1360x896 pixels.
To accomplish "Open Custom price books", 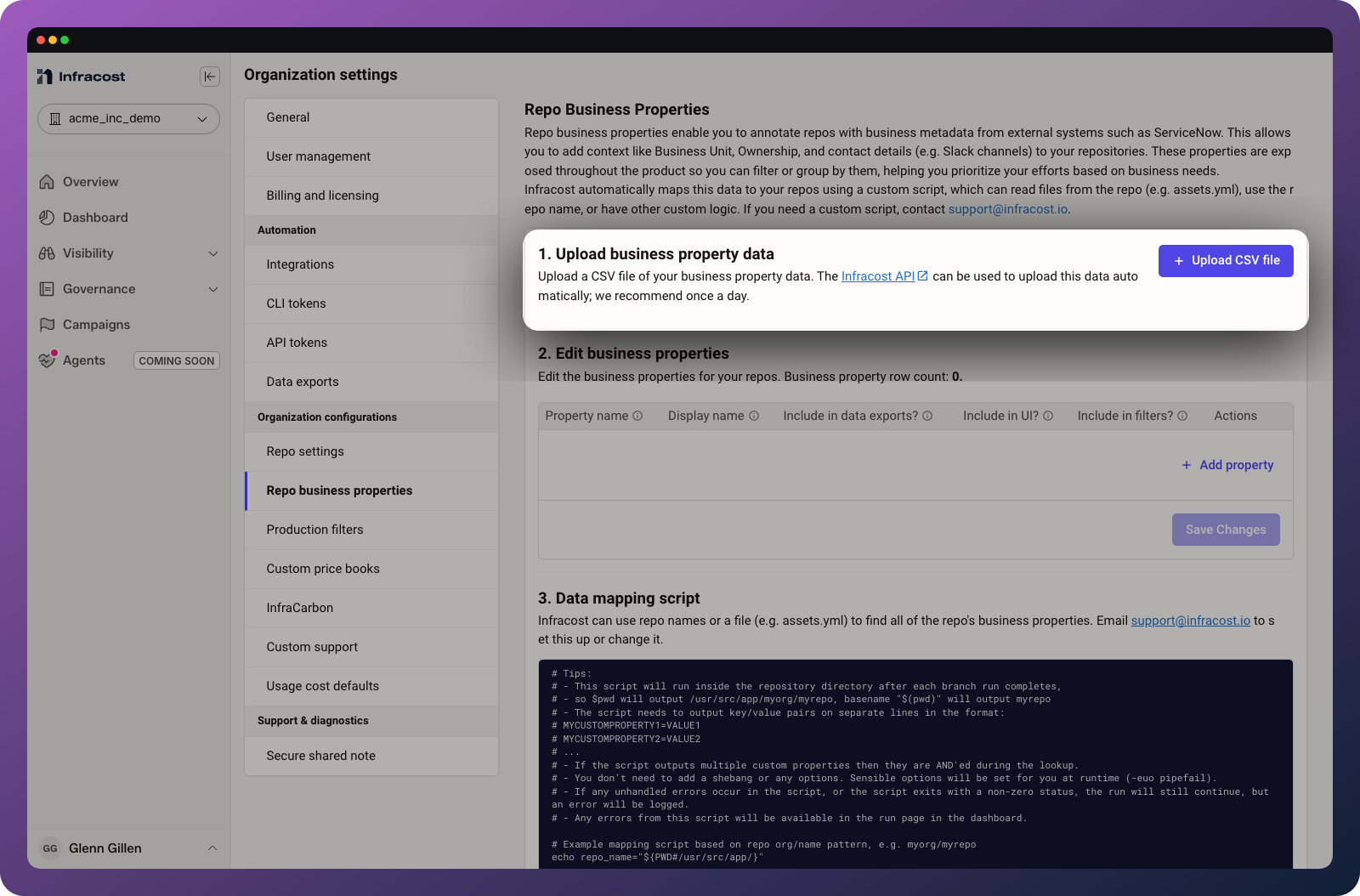I will (371, 569).
